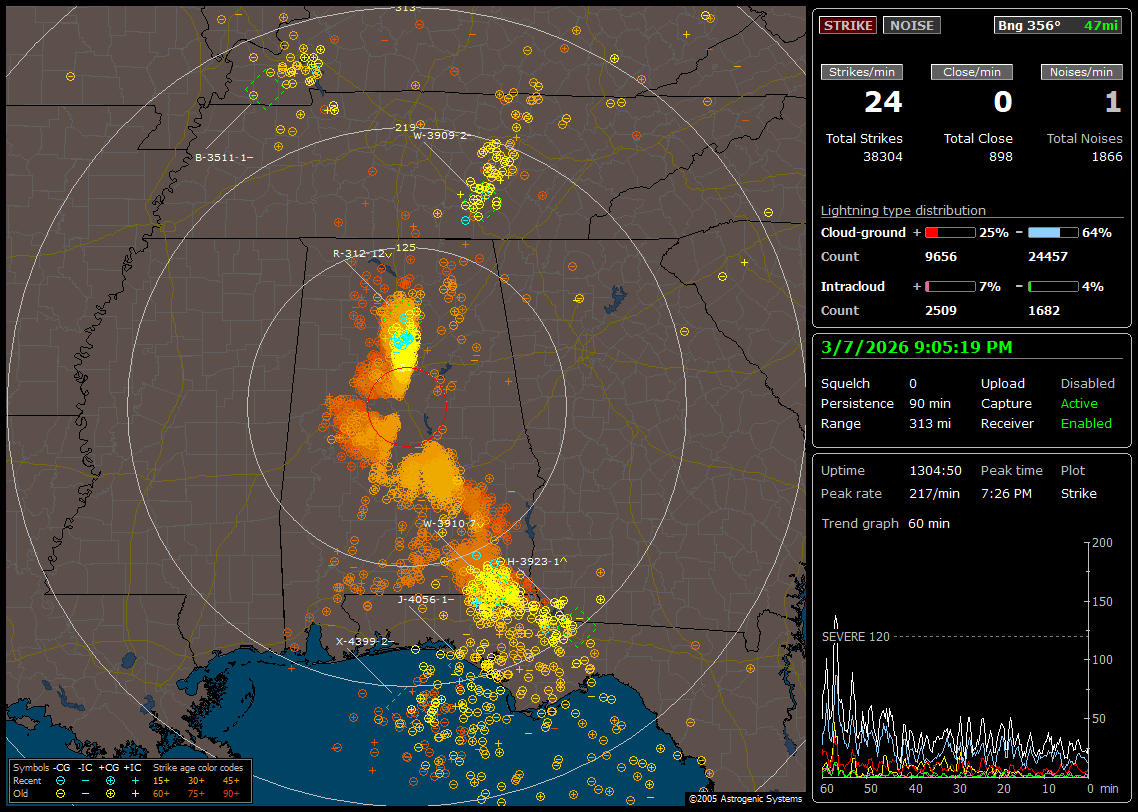Click the recent +CG cyan symbol in legend

(110, 779)
